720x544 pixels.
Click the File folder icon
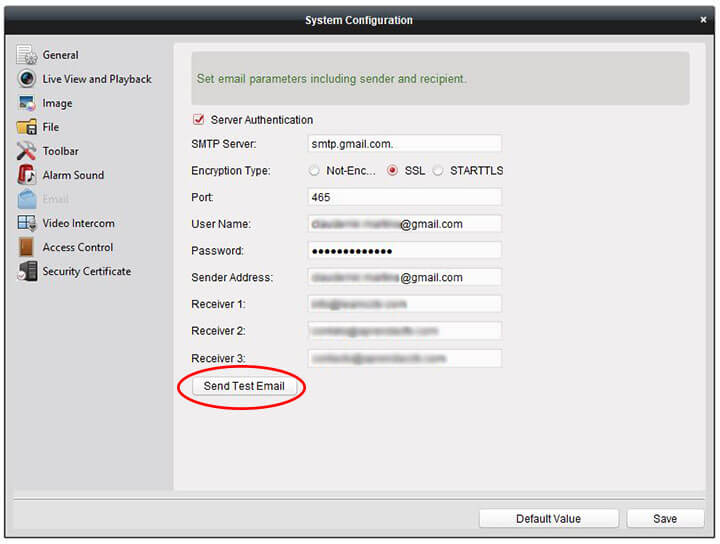point(27,127)
